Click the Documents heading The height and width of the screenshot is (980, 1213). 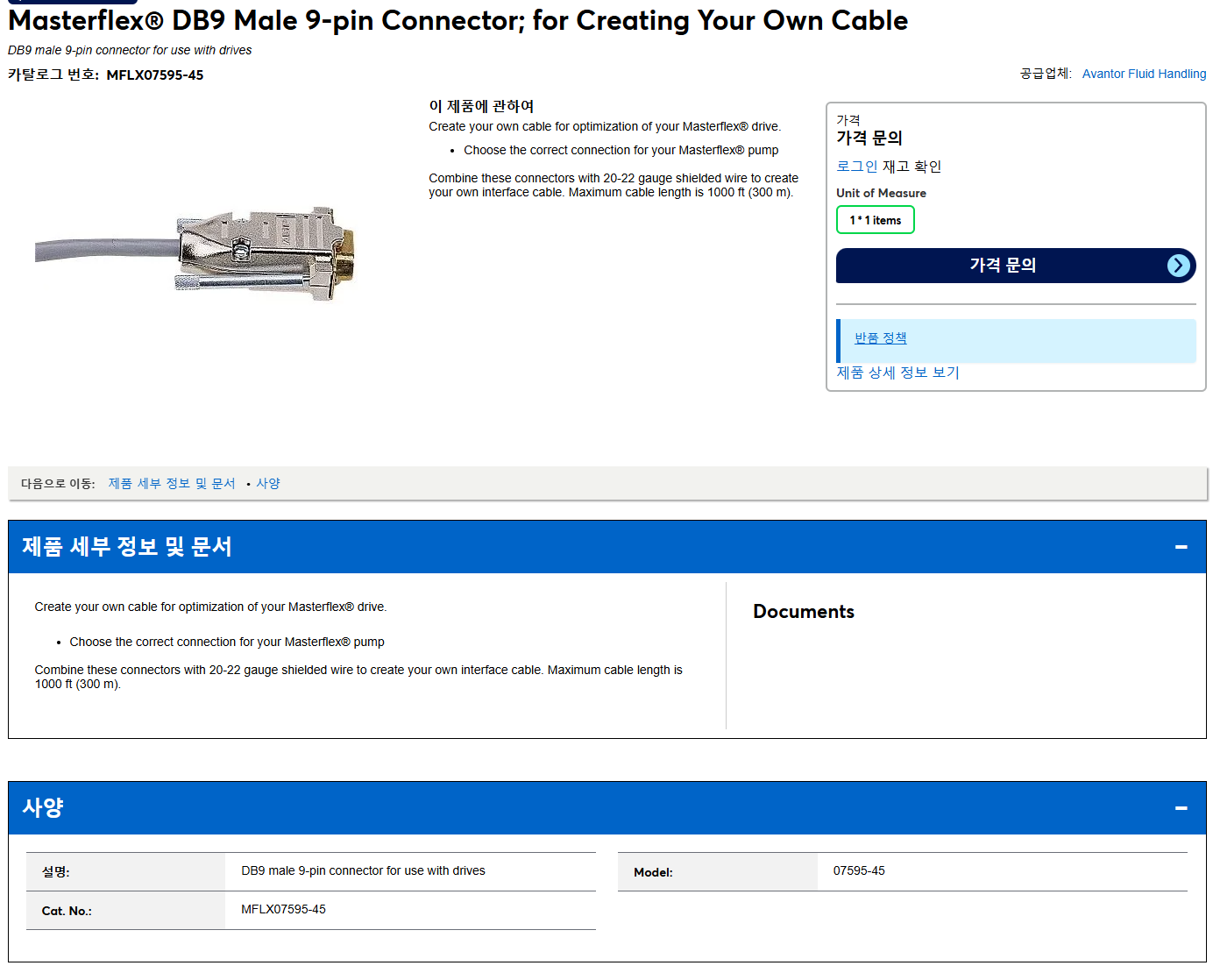point(804,612)
